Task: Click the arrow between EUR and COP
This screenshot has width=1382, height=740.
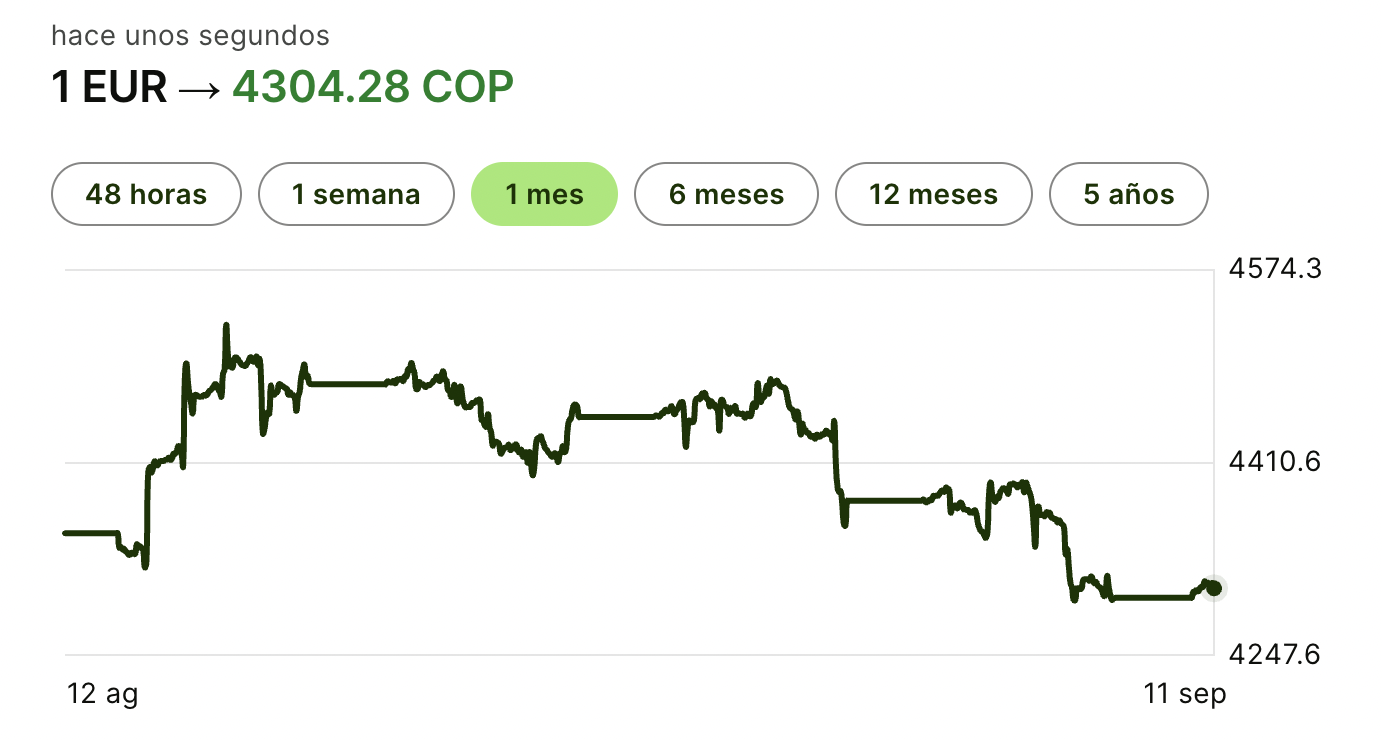Action: (199, 87)
